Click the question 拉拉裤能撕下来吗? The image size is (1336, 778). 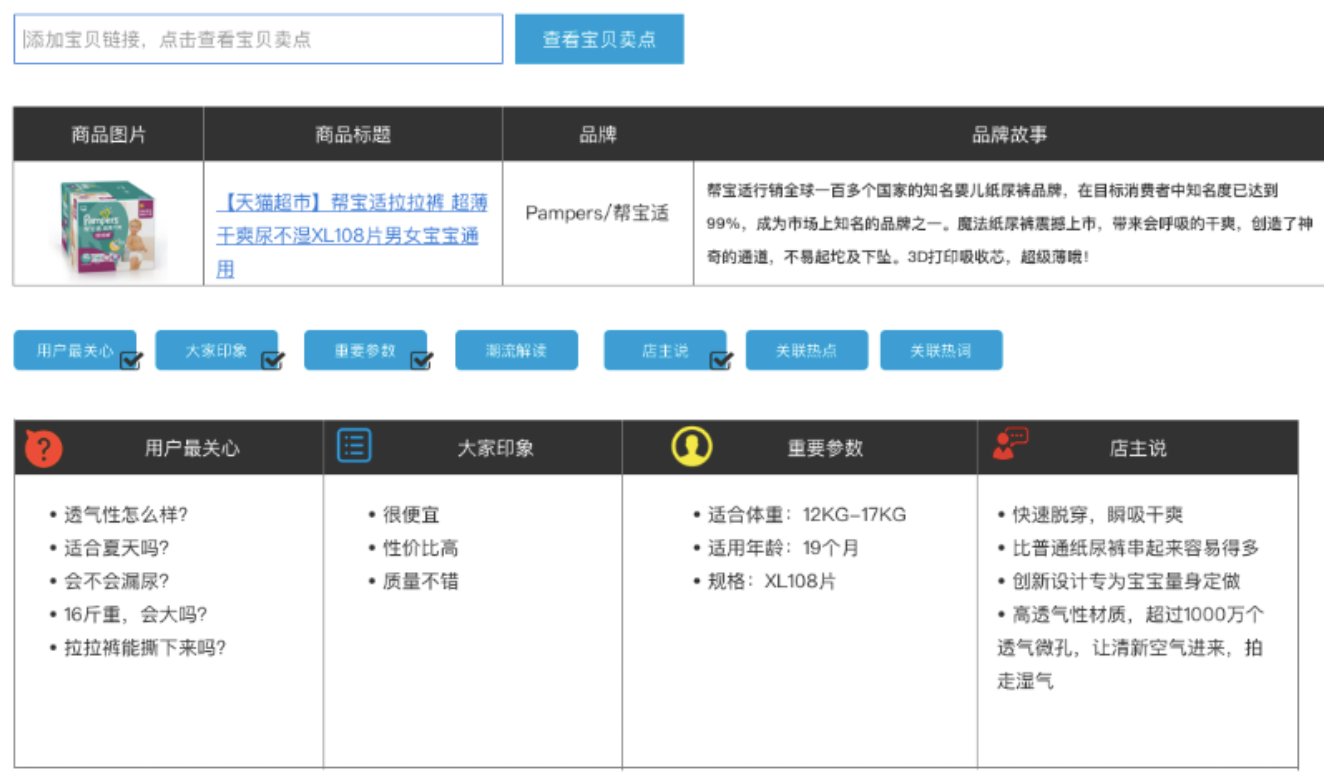pos(145,647)
